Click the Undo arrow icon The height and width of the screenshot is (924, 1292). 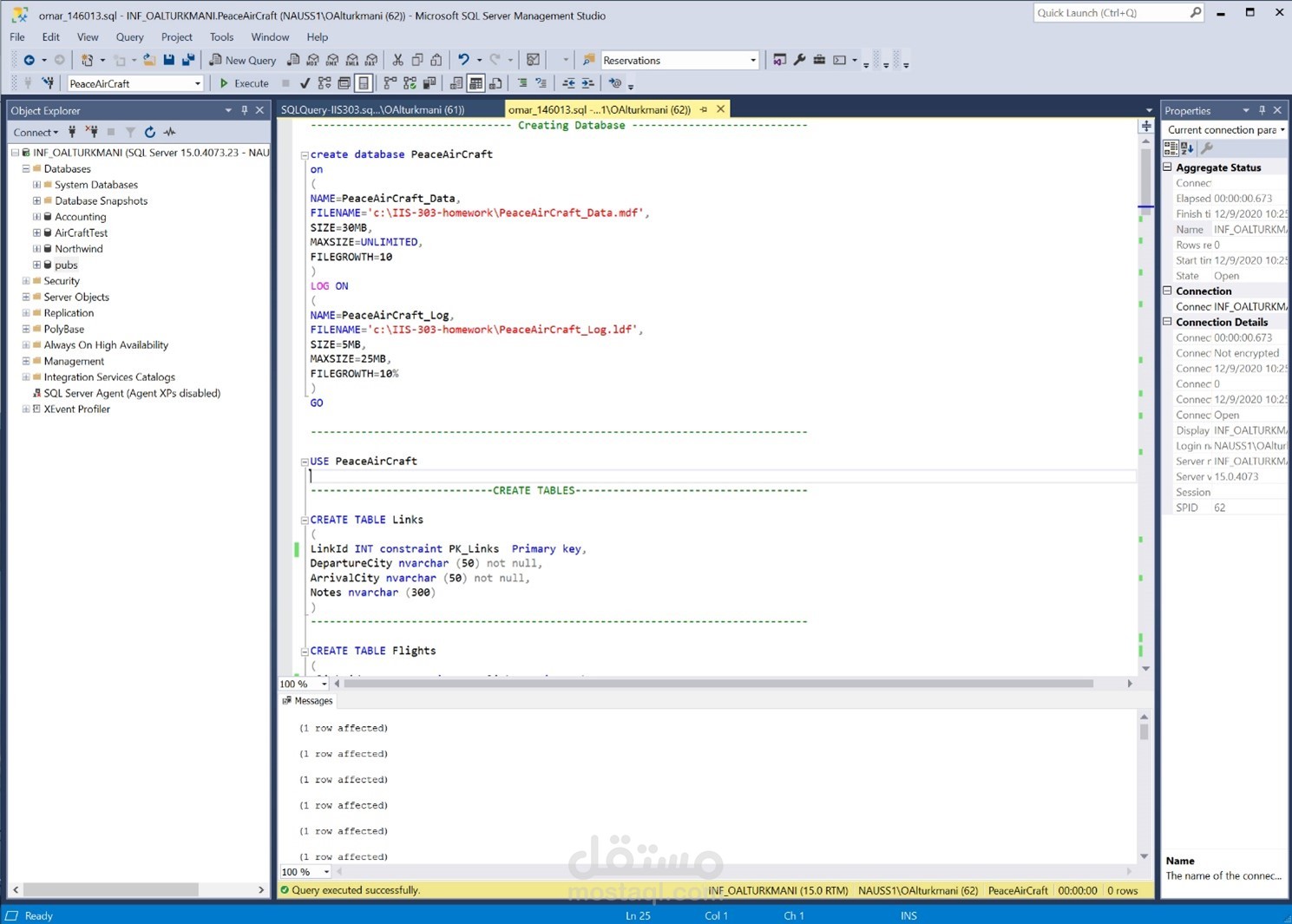[463, 60]
